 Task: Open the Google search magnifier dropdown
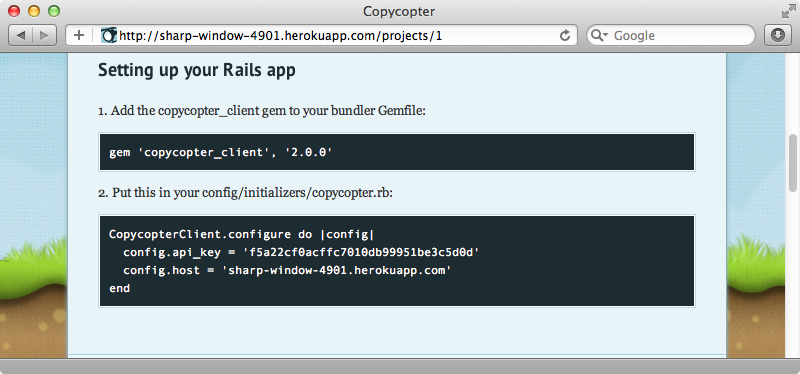[599, 36]
